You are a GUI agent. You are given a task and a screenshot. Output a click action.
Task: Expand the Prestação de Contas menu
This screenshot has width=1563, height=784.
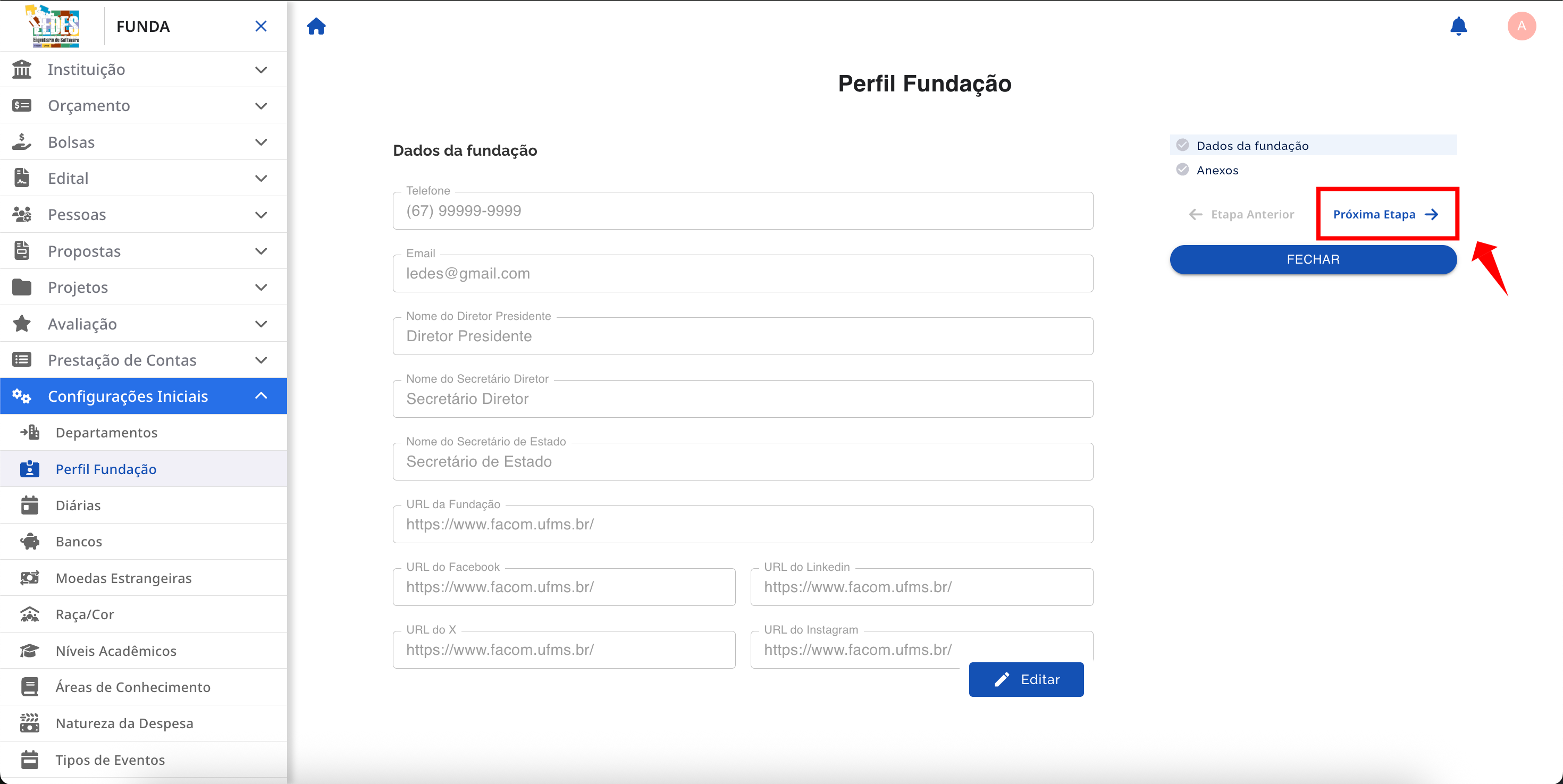pos(261,359)
